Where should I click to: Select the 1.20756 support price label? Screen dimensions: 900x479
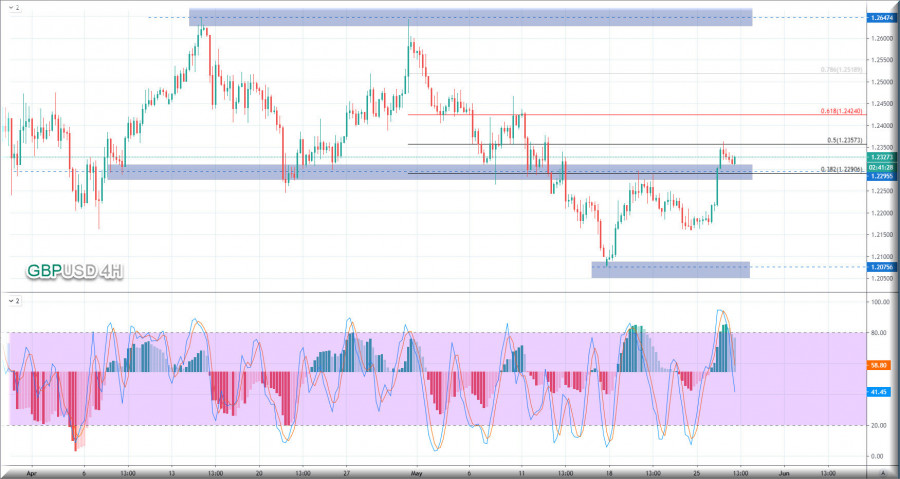880,268
